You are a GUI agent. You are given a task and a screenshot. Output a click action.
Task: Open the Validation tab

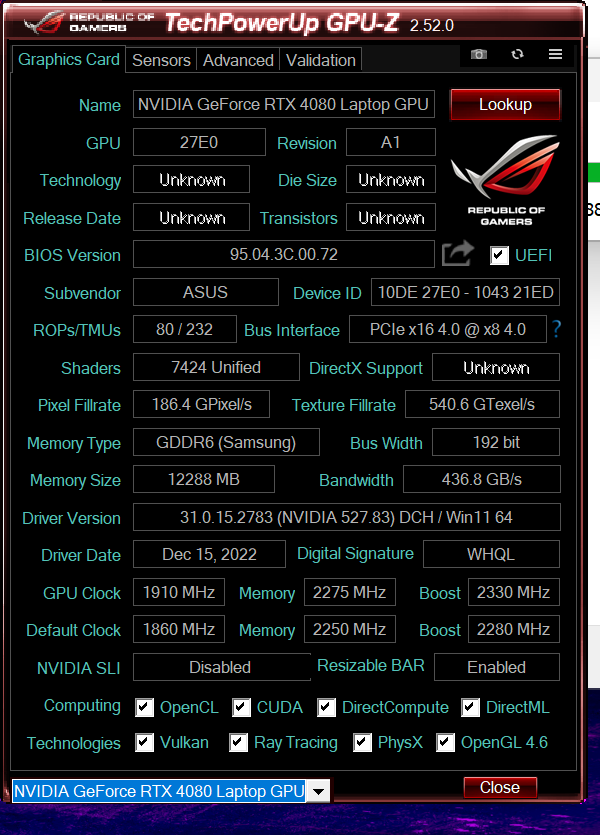320,60
